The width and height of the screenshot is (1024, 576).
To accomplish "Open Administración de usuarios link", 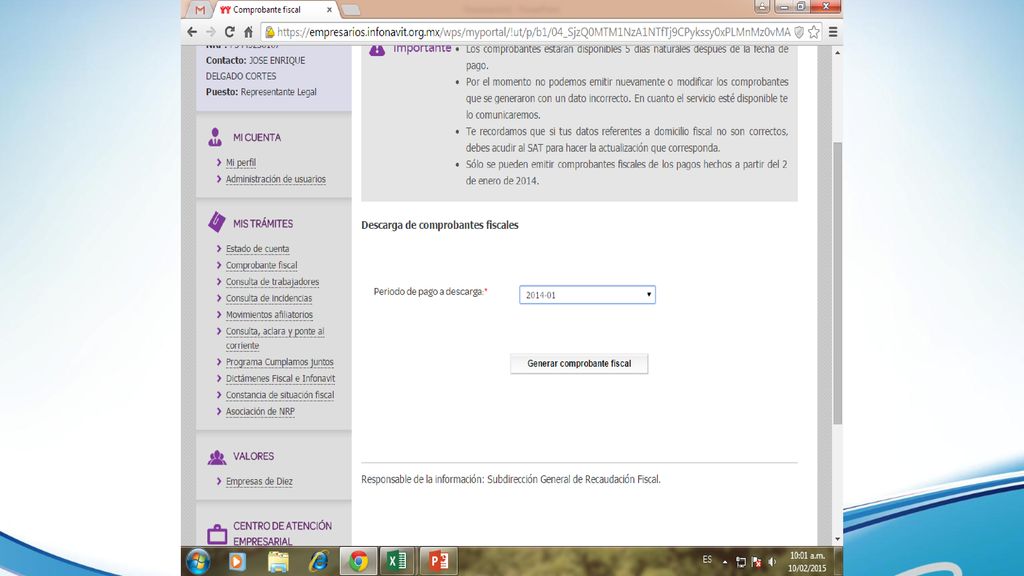I will [x=276, y=179].
